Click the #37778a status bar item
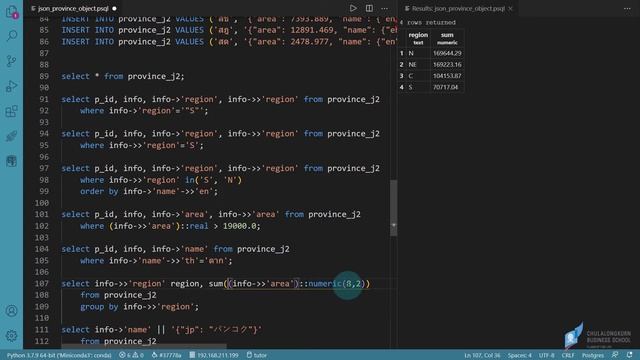This screenshot has height=360, width=640. tap(167, 355)
